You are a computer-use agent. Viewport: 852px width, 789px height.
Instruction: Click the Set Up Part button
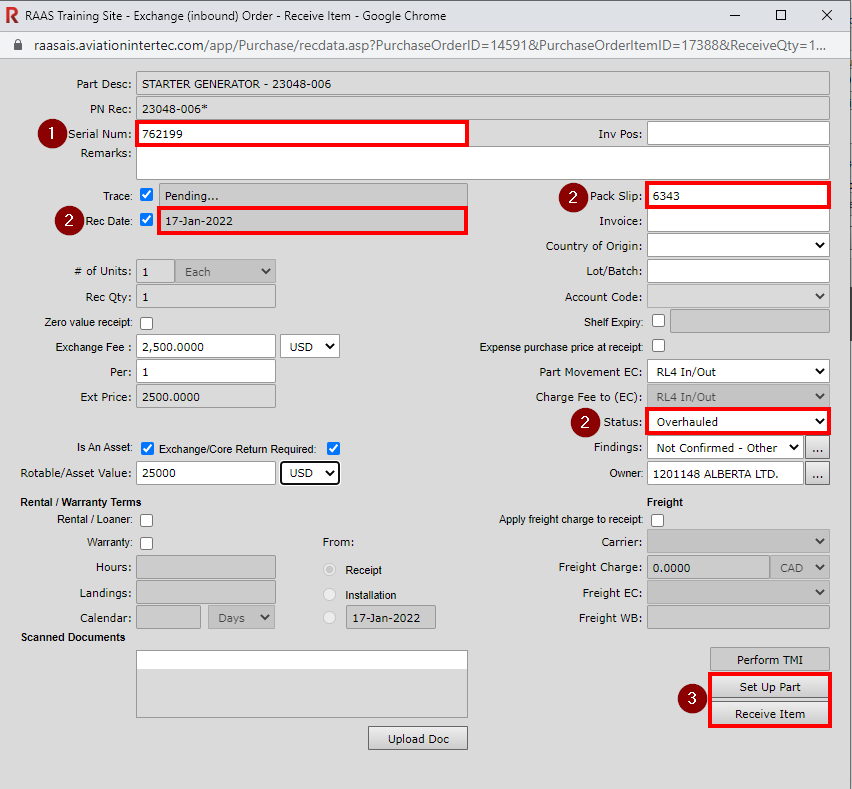click(x=769, y=688)
